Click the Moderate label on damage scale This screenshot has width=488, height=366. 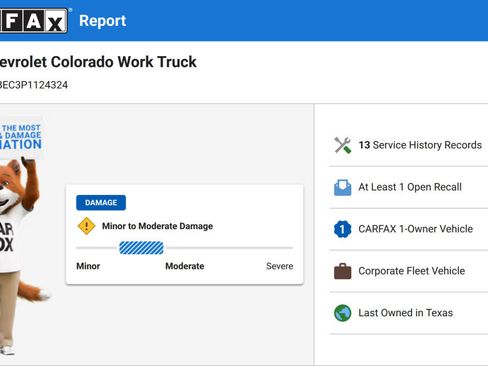(x=185, y=266)
